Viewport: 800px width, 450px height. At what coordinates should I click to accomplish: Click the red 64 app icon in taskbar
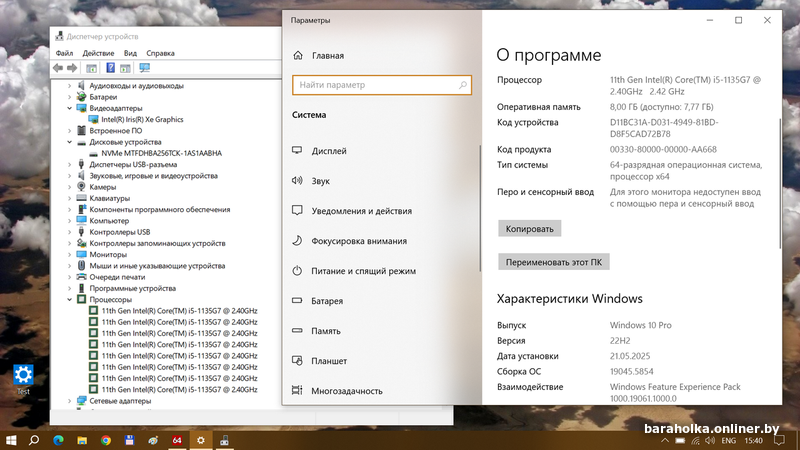(x=177, y=440)
